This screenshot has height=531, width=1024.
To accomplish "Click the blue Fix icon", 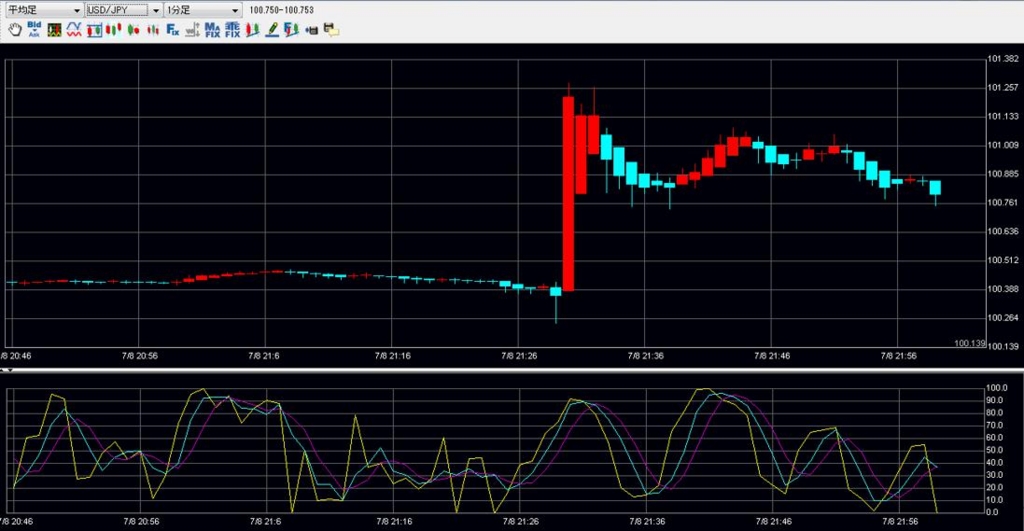I will [x=172, y=29].
